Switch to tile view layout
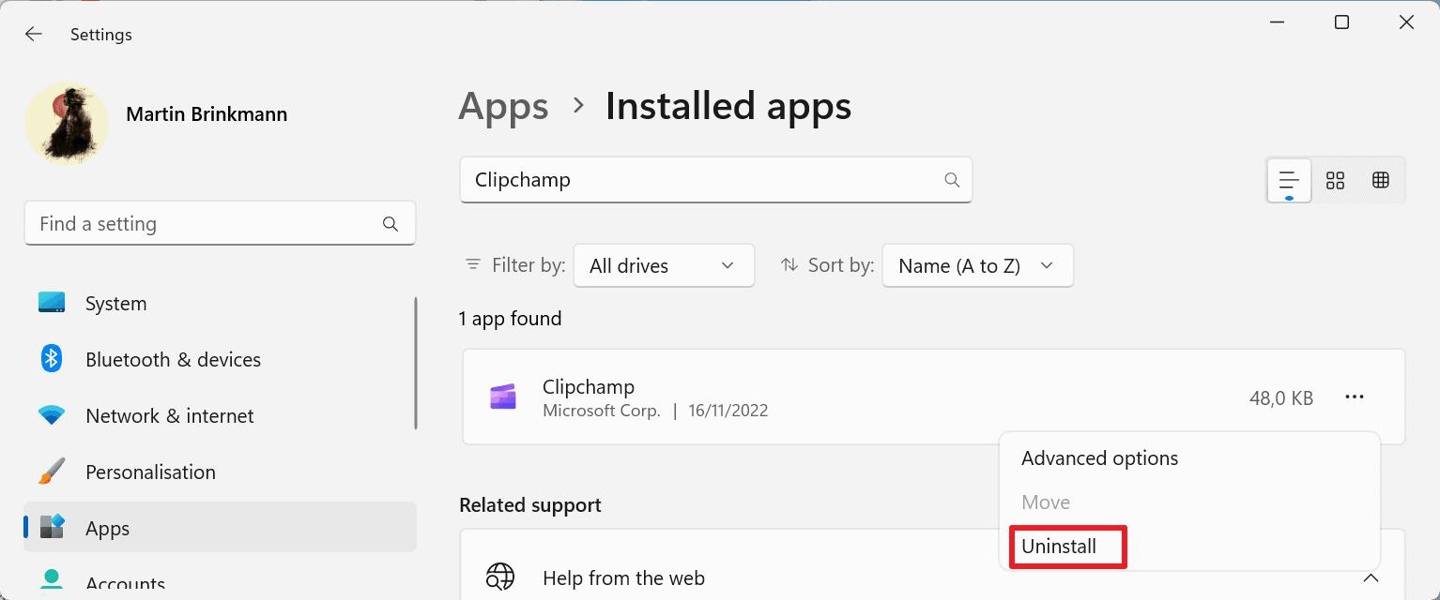The height and width of the screenshot is (600, 1440). click(x=1334, y=180)
